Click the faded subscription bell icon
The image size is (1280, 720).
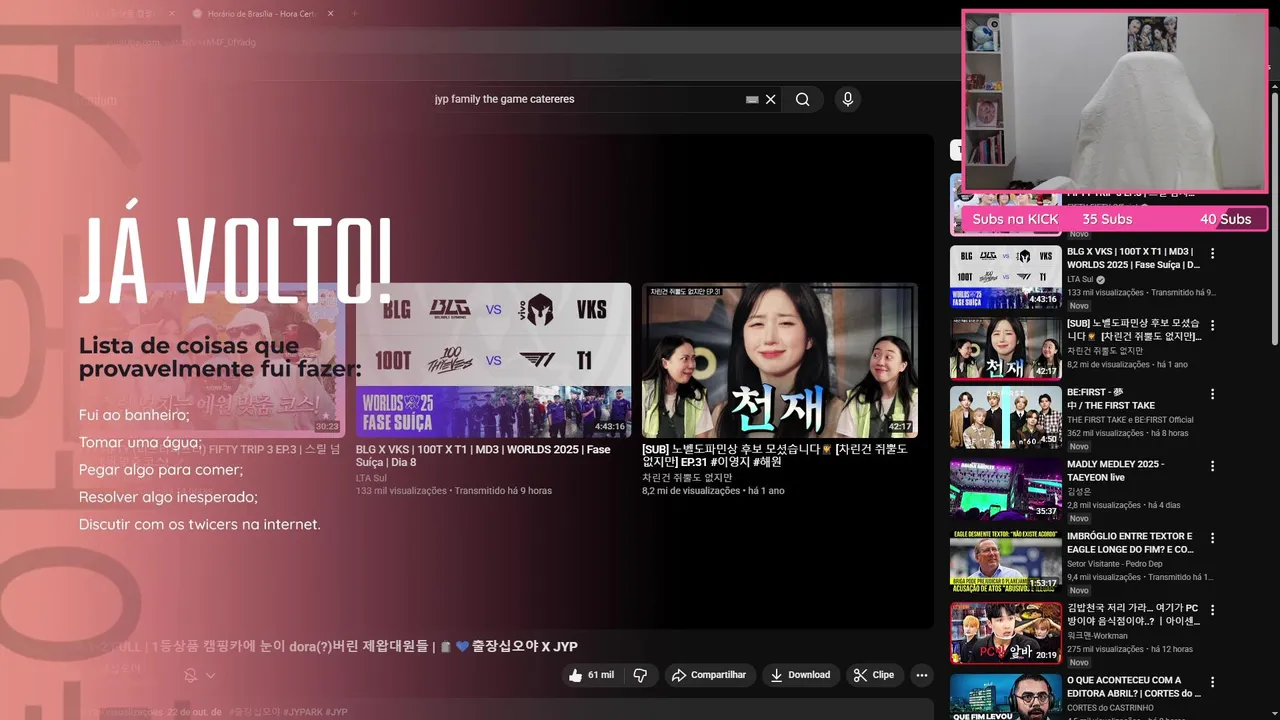click(190, 676)
